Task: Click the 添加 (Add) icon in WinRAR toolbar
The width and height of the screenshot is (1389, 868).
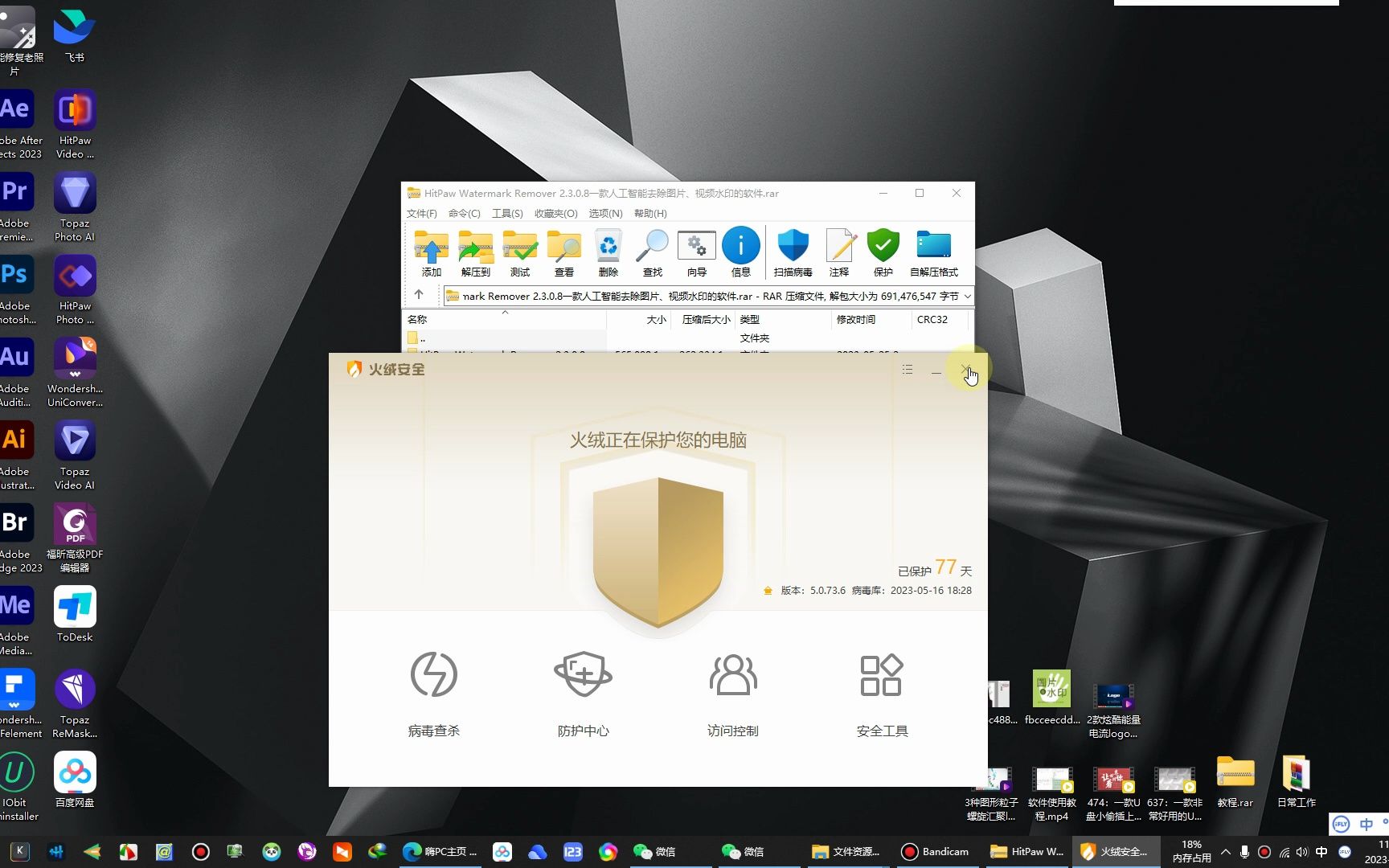Action: [432, 252]
